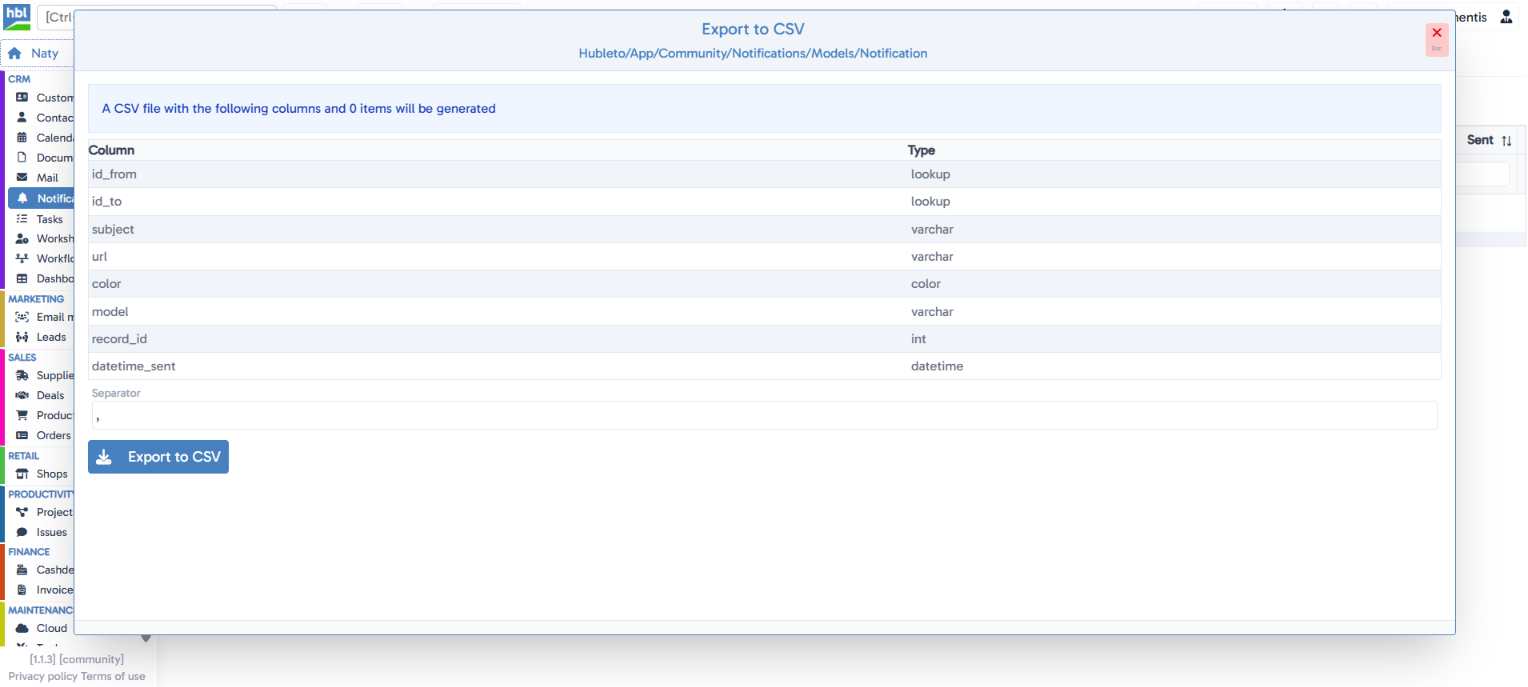This screenshot has width=1528, height=687.
Task: Open the Contacts person icon in sidebar
Action: [x=22, y=118]
